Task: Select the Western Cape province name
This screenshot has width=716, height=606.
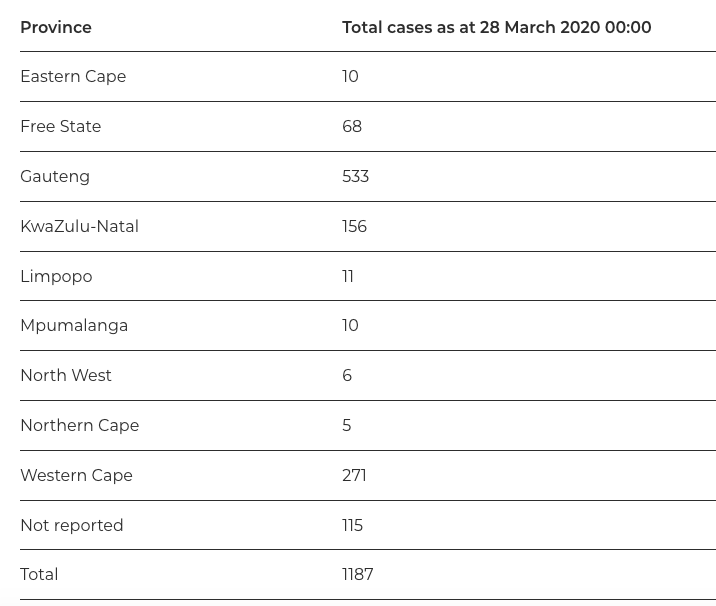Action: [x=76, y=476]
